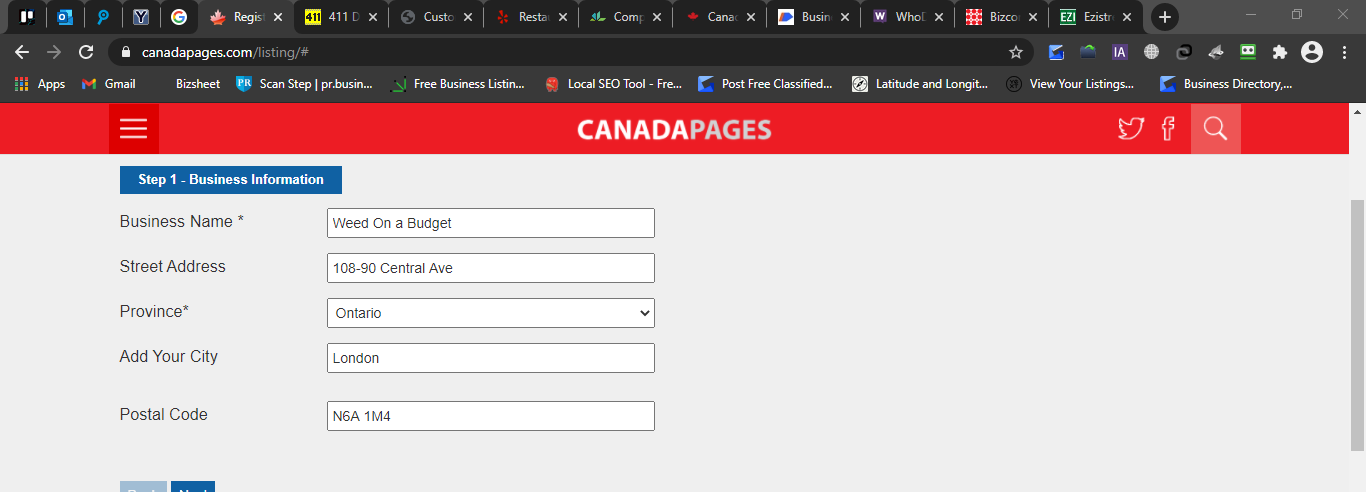Click the dark blue arch extension icon
This screenshot has width=1366, height=492.
(x=1088, y=52)
